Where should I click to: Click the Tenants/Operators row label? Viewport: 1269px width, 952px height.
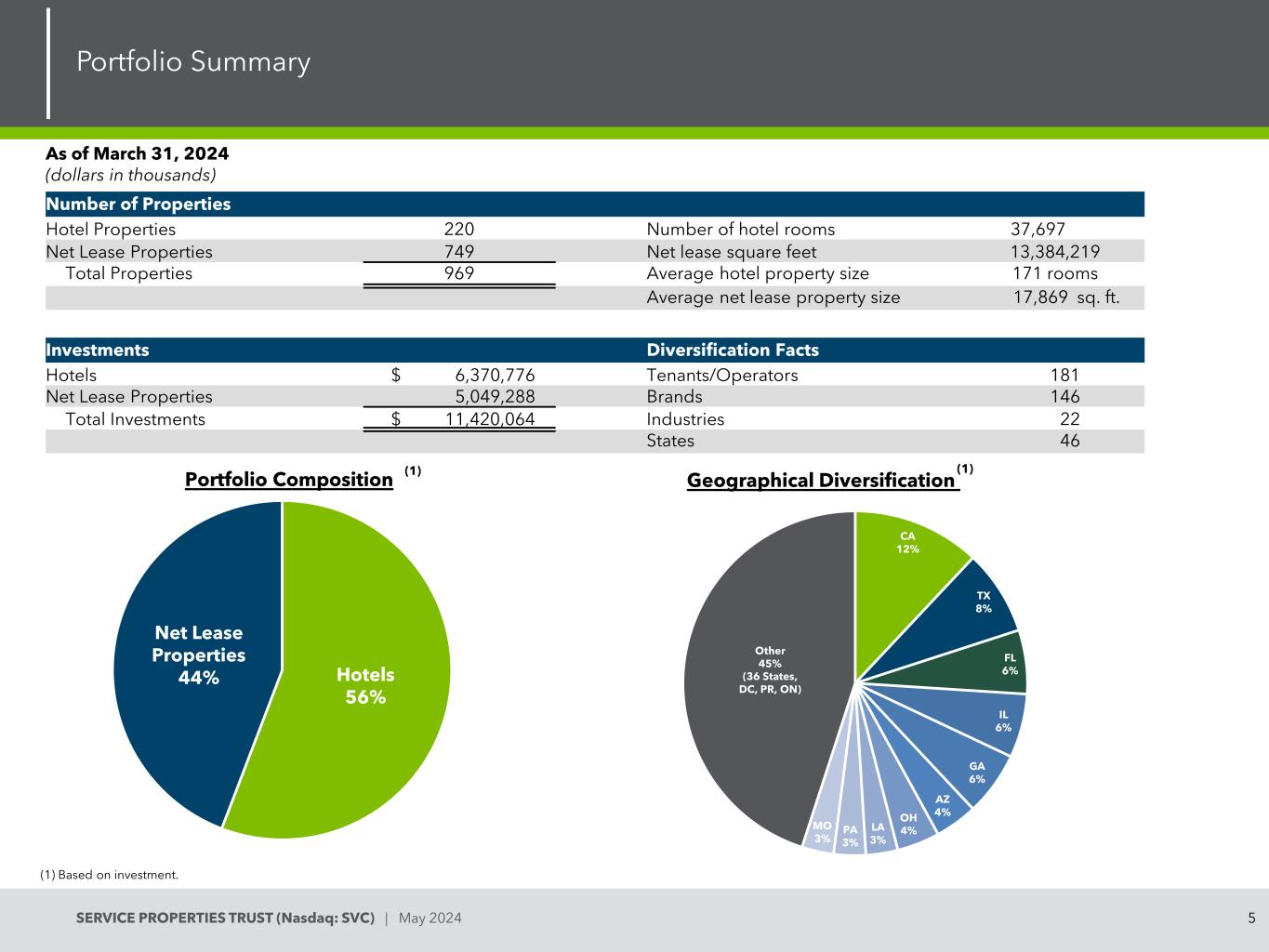(721, 376)
